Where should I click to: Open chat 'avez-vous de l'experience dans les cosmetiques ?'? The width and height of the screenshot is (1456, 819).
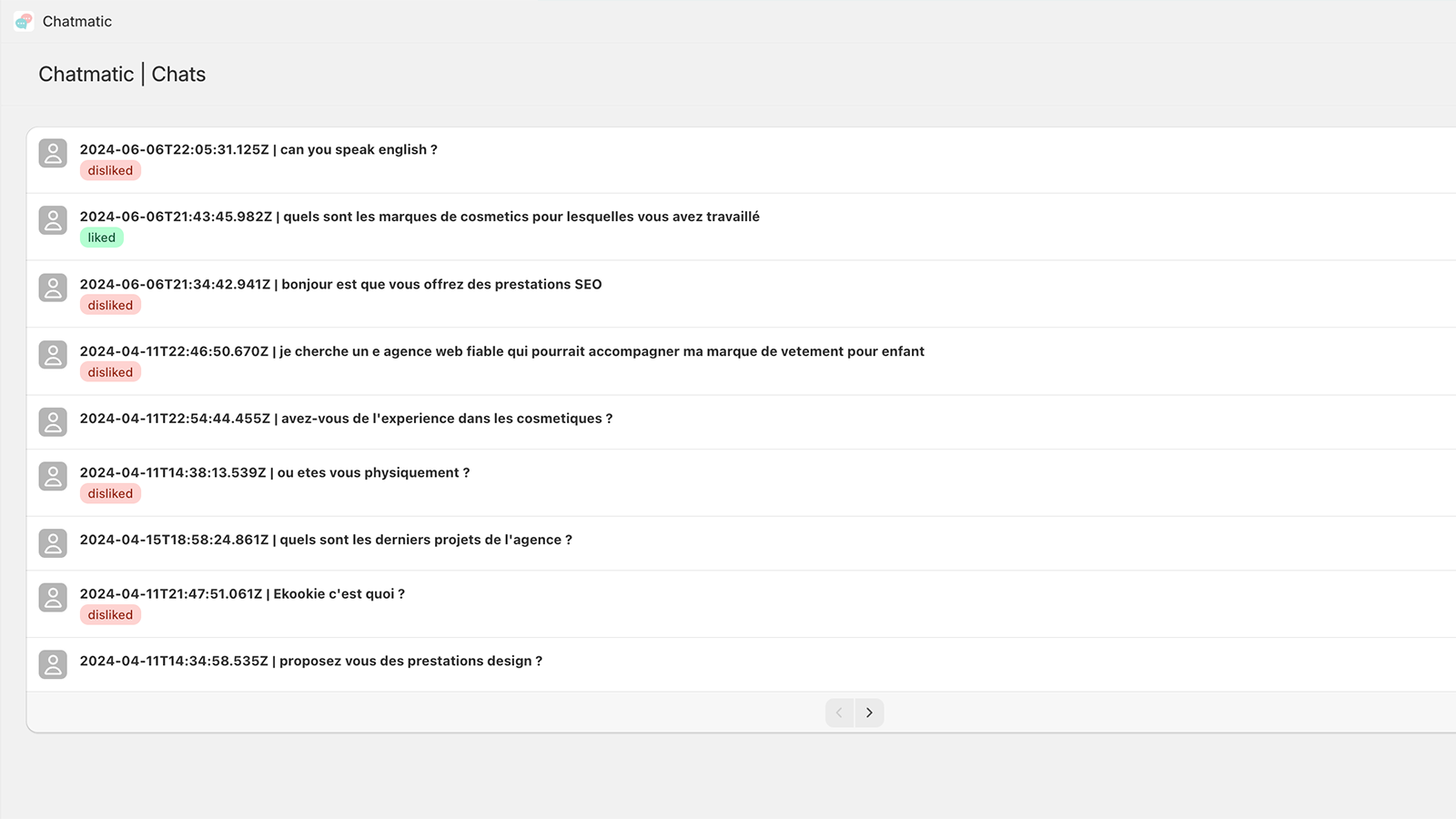coord(346,419)
